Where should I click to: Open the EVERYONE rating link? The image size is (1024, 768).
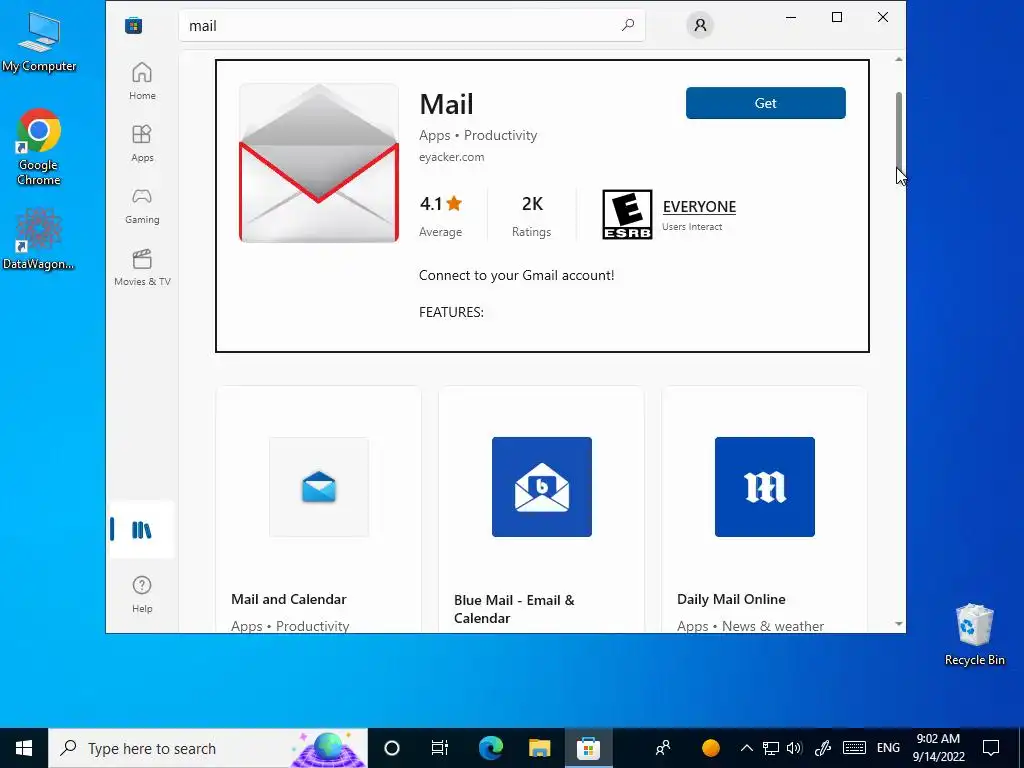click(699, 206)
